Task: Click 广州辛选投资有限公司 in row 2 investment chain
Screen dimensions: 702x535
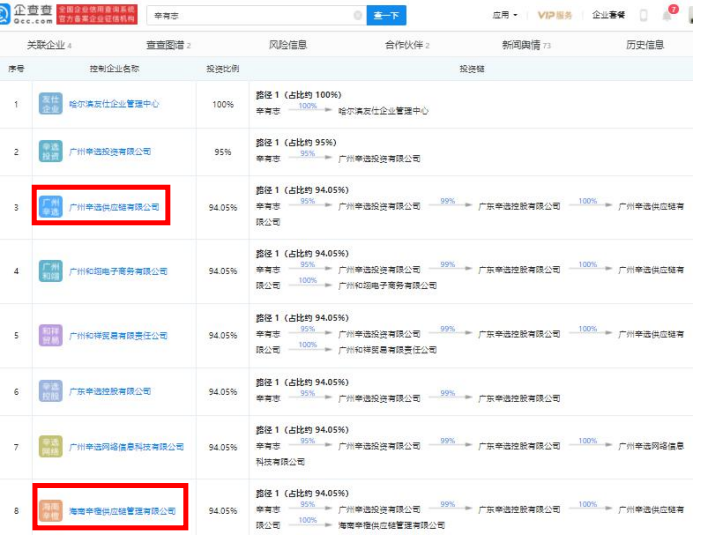Action: point(379,158)
